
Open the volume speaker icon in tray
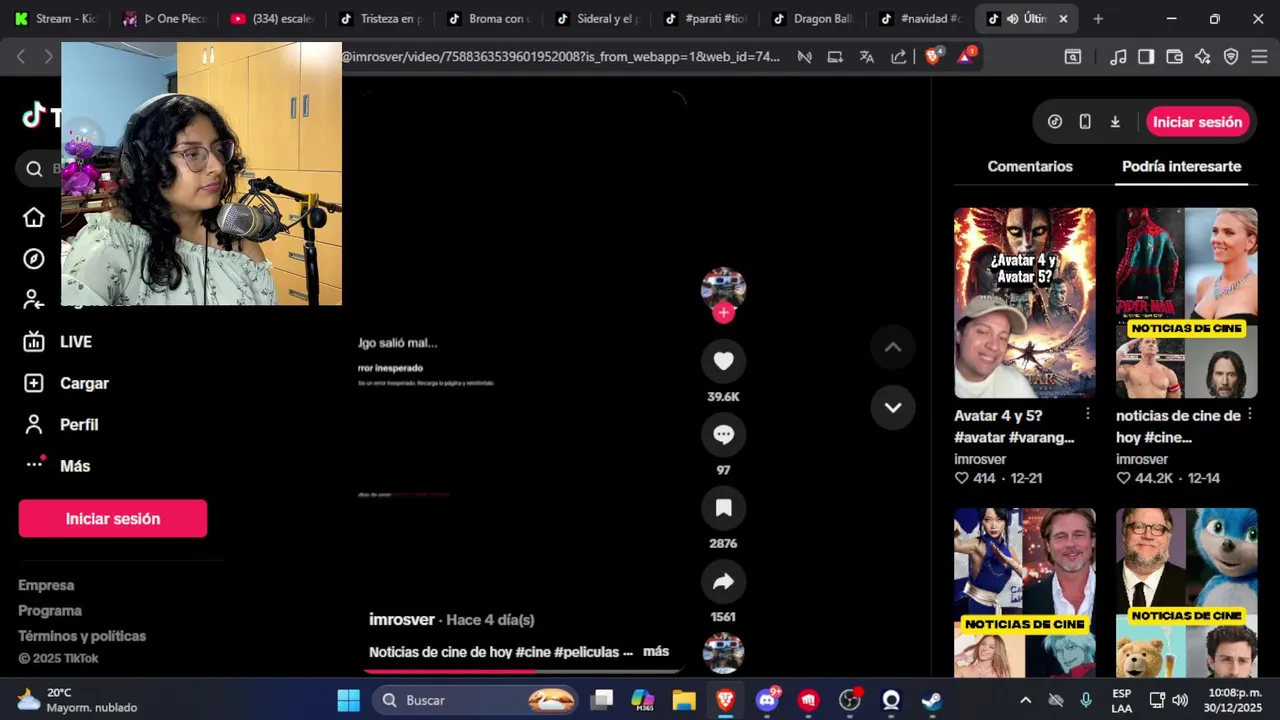[x=1180, y=700]
